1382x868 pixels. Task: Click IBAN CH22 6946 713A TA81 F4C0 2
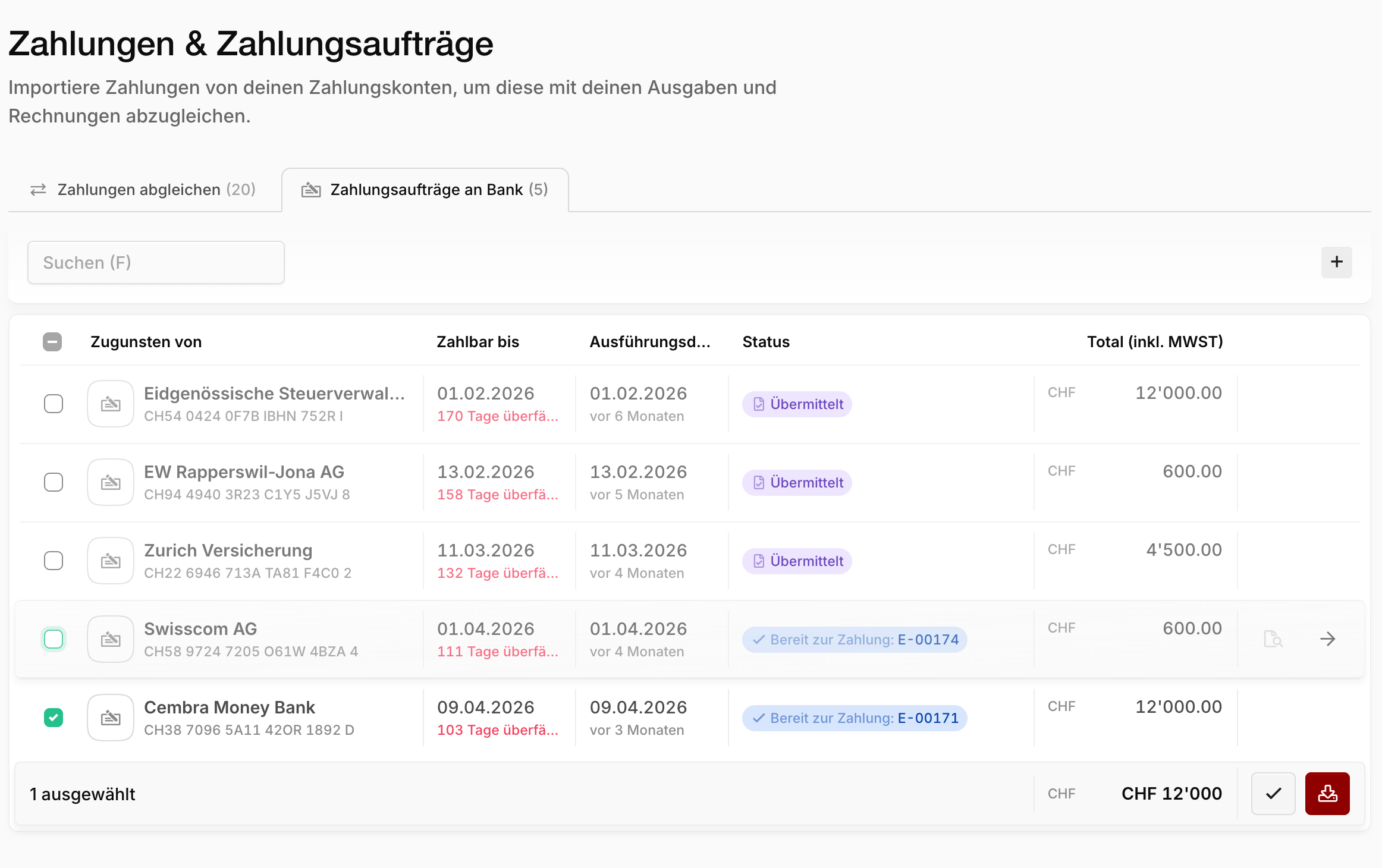(248, 573)
